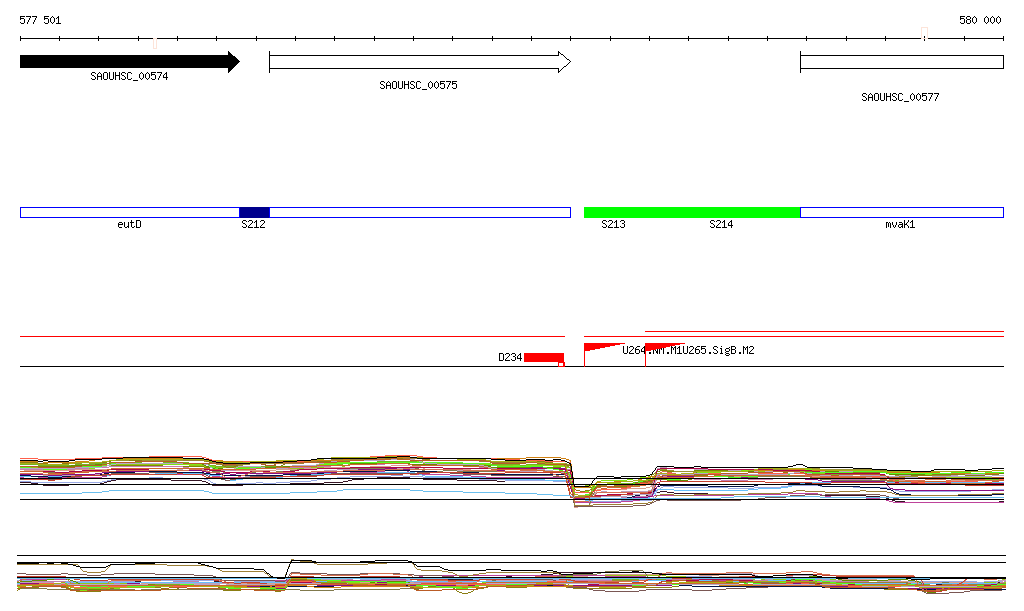Click the red D234 terminator block

point(543,357)
